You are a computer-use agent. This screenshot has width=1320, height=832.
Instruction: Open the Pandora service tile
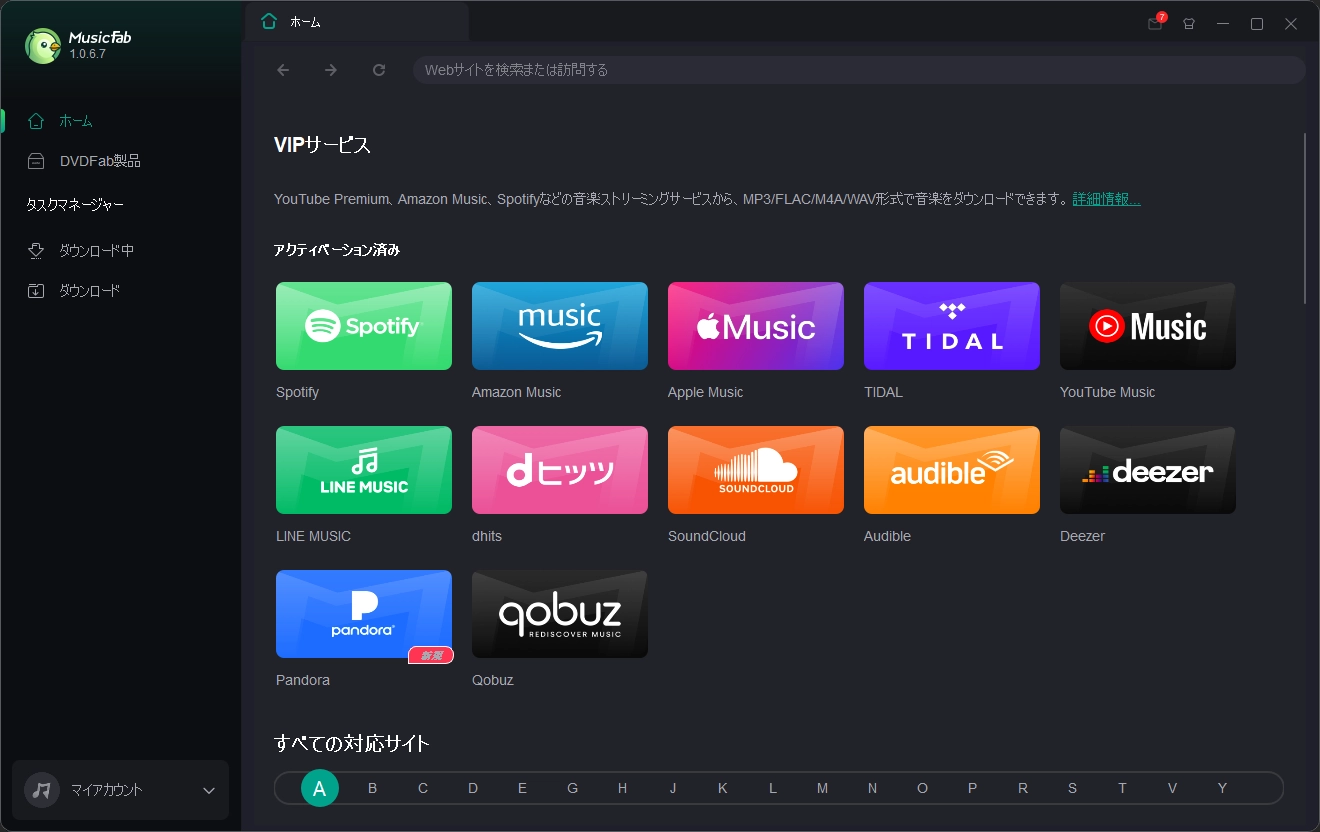[x=364, y=614]
